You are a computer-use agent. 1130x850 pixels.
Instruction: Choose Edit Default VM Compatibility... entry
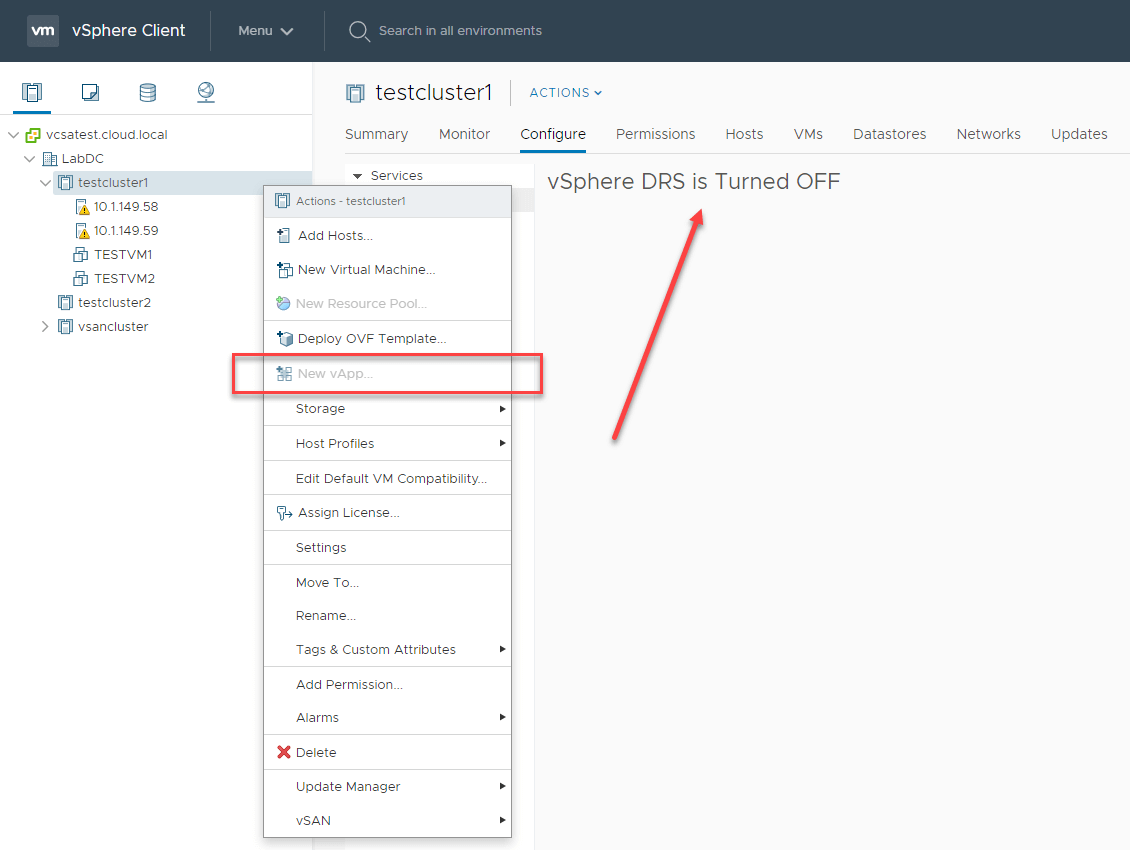click(388, 479)
